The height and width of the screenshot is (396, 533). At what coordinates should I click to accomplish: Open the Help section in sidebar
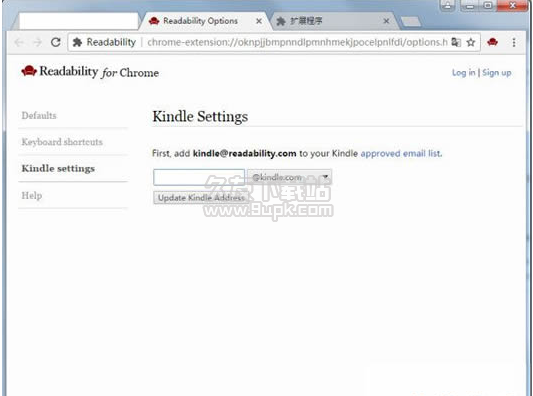(32, 195)
